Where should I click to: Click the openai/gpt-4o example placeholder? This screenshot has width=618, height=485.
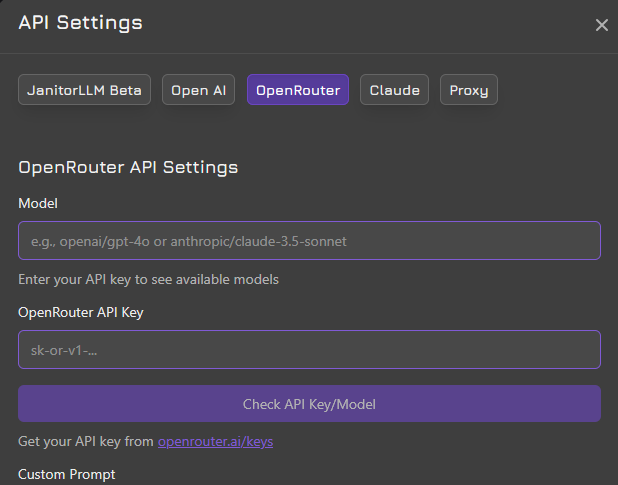[x=189, y=241]
